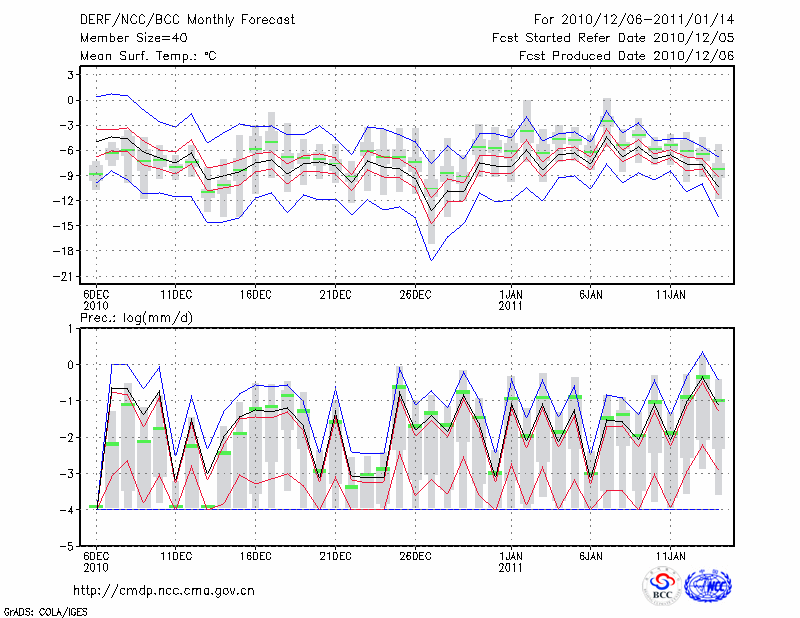Click 6JAN on the precipitation chart axis
Viewport: 800px width, 618px height.
pyautogui.click(x=591, y=554)
